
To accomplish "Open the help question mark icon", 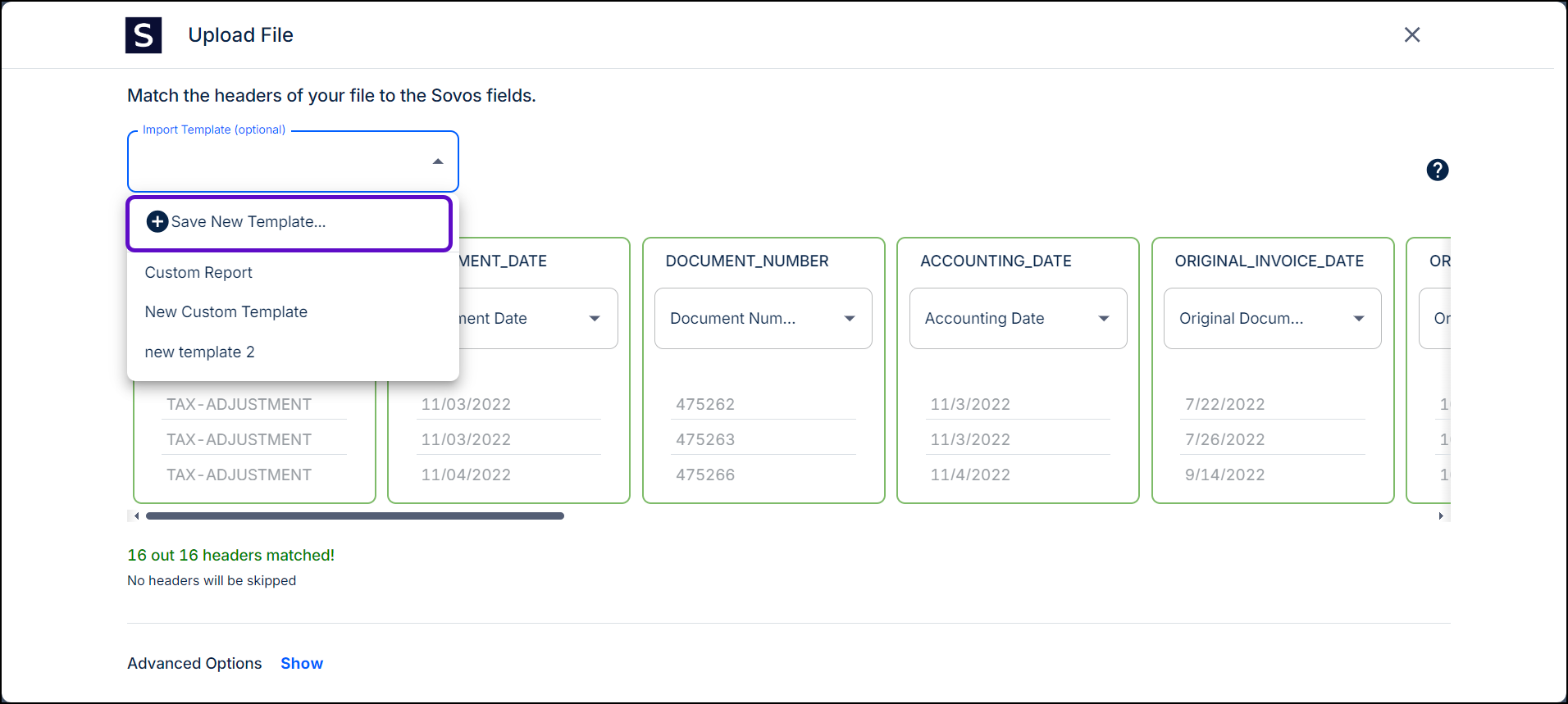I will 1437,170.
